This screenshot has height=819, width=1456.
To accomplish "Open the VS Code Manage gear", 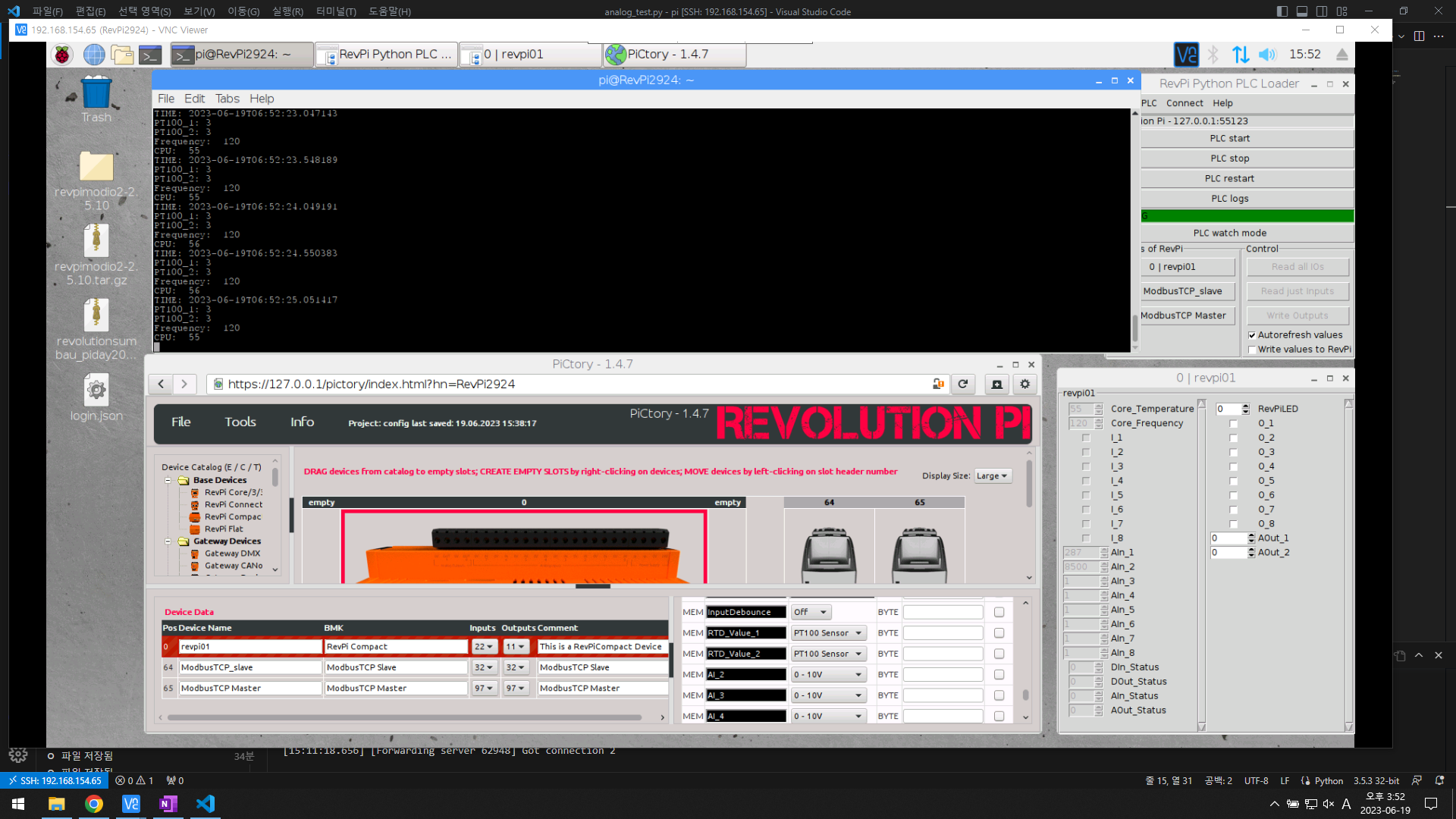I will click(18, 755).
